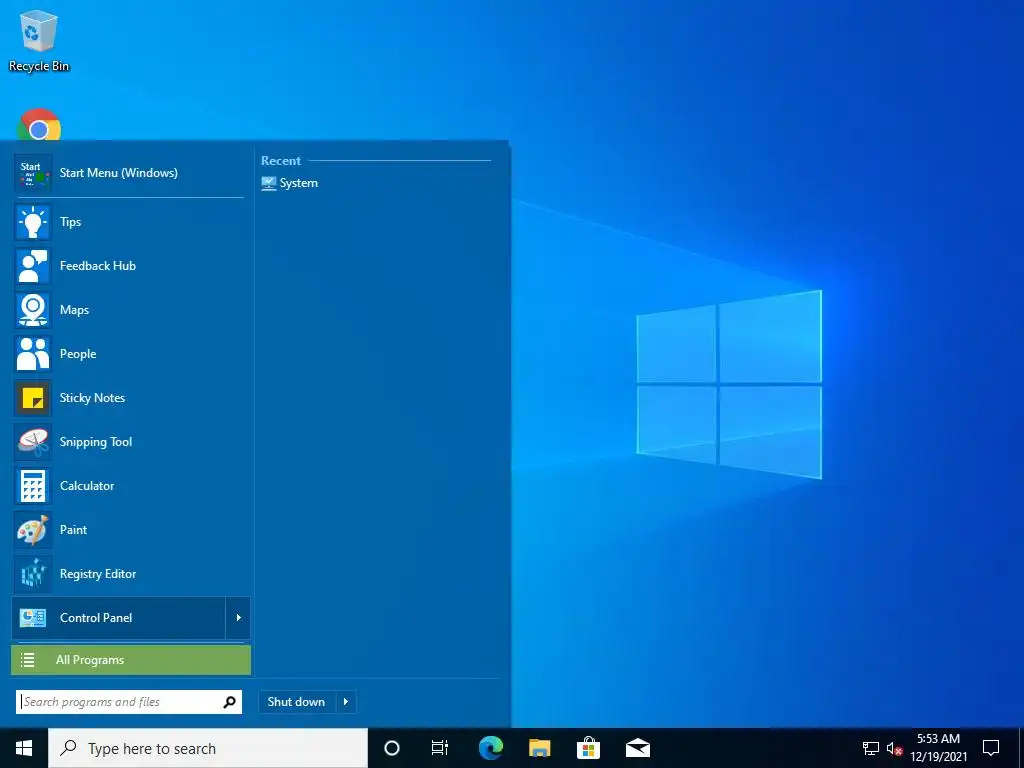This screenshot has width=1024, height=768.
Task: Select the Start Menu (Windows) label
Action: coord(119,173)
